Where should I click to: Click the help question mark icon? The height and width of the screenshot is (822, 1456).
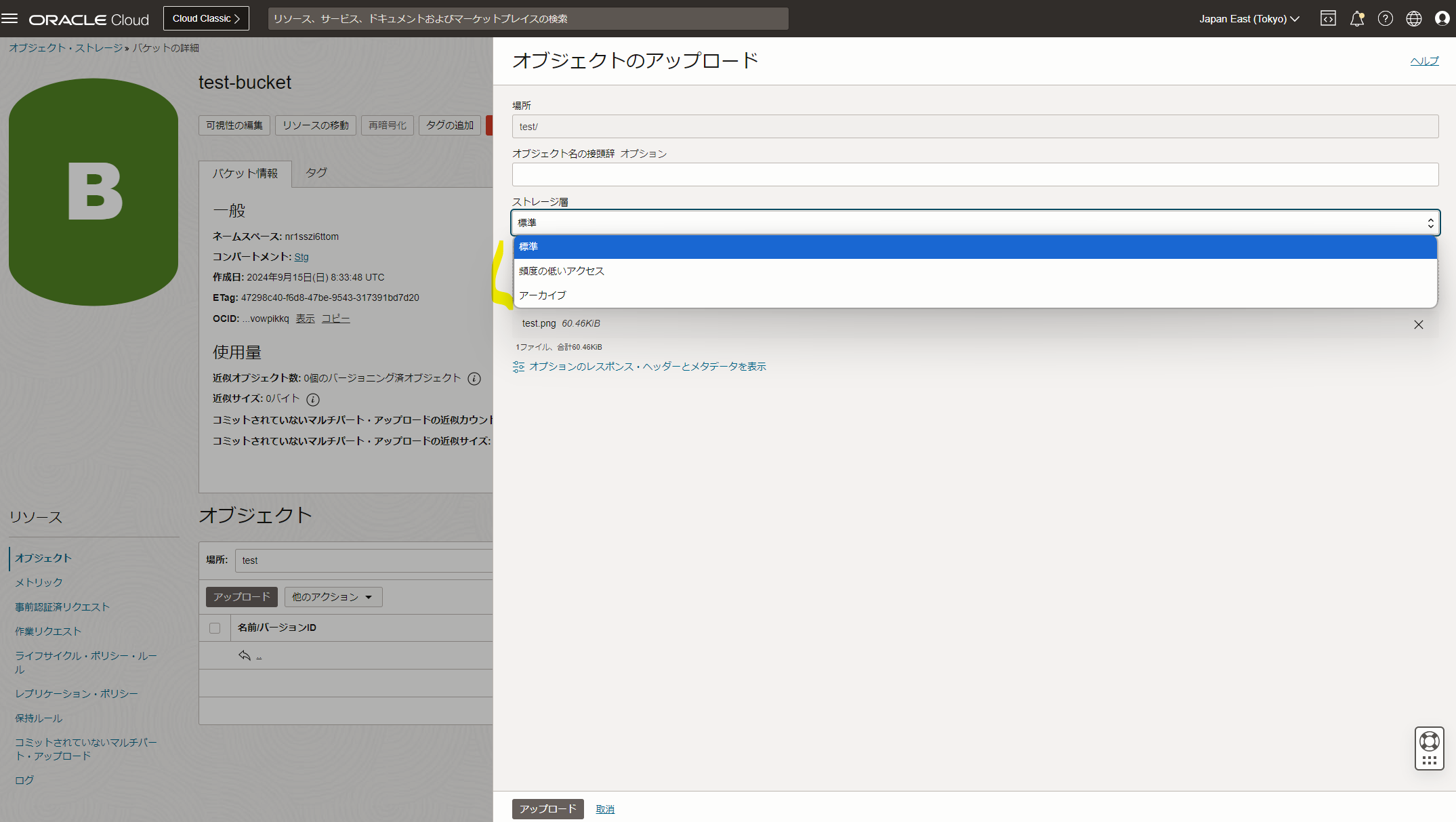pos(1385,18)
